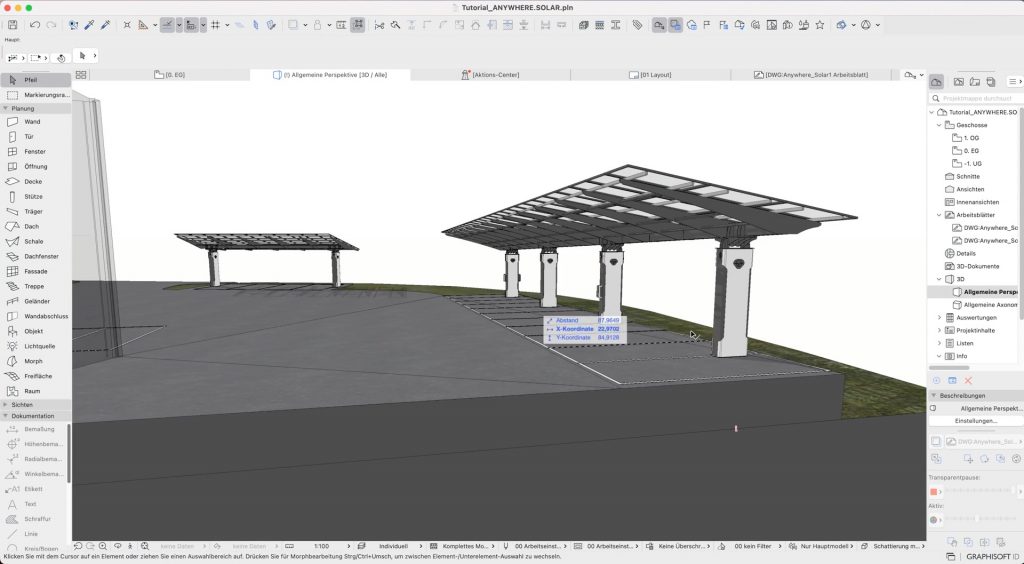The width and height of the screenshot is (1024, 564).
Task: Click the Save icon in toolbar
Action: click(13, 24)
